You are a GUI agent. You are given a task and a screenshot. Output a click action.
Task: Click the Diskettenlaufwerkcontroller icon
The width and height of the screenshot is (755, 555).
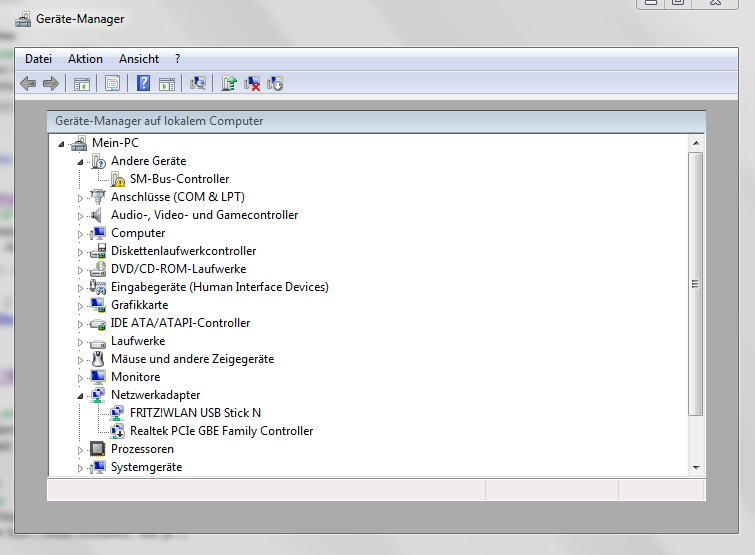98,251
